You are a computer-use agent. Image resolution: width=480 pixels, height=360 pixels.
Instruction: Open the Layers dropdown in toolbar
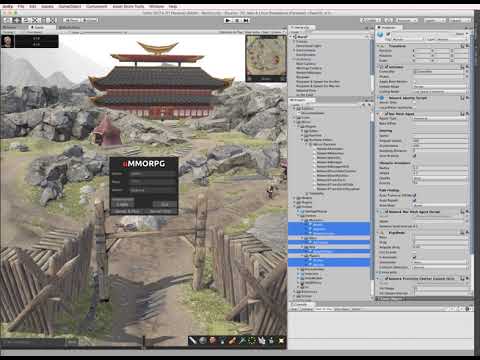coord(434,20)
